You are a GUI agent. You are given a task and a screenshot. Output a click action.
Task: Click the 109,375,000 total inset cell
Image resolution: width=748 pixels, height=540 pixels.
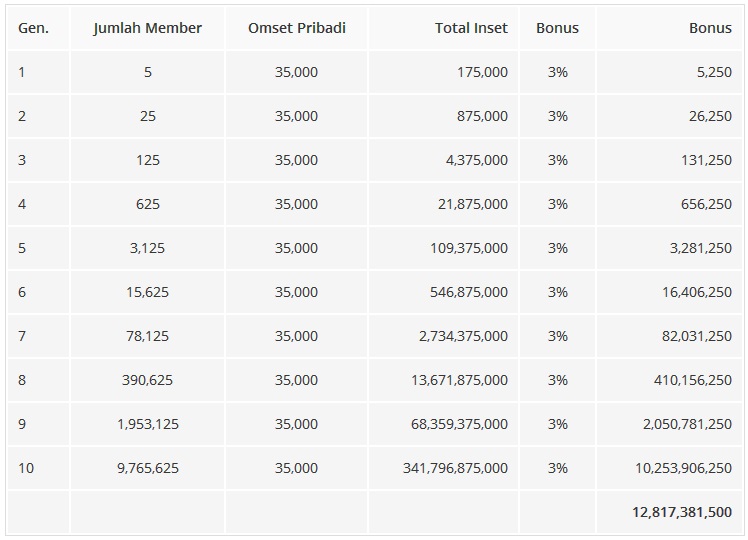coord(469,248)
